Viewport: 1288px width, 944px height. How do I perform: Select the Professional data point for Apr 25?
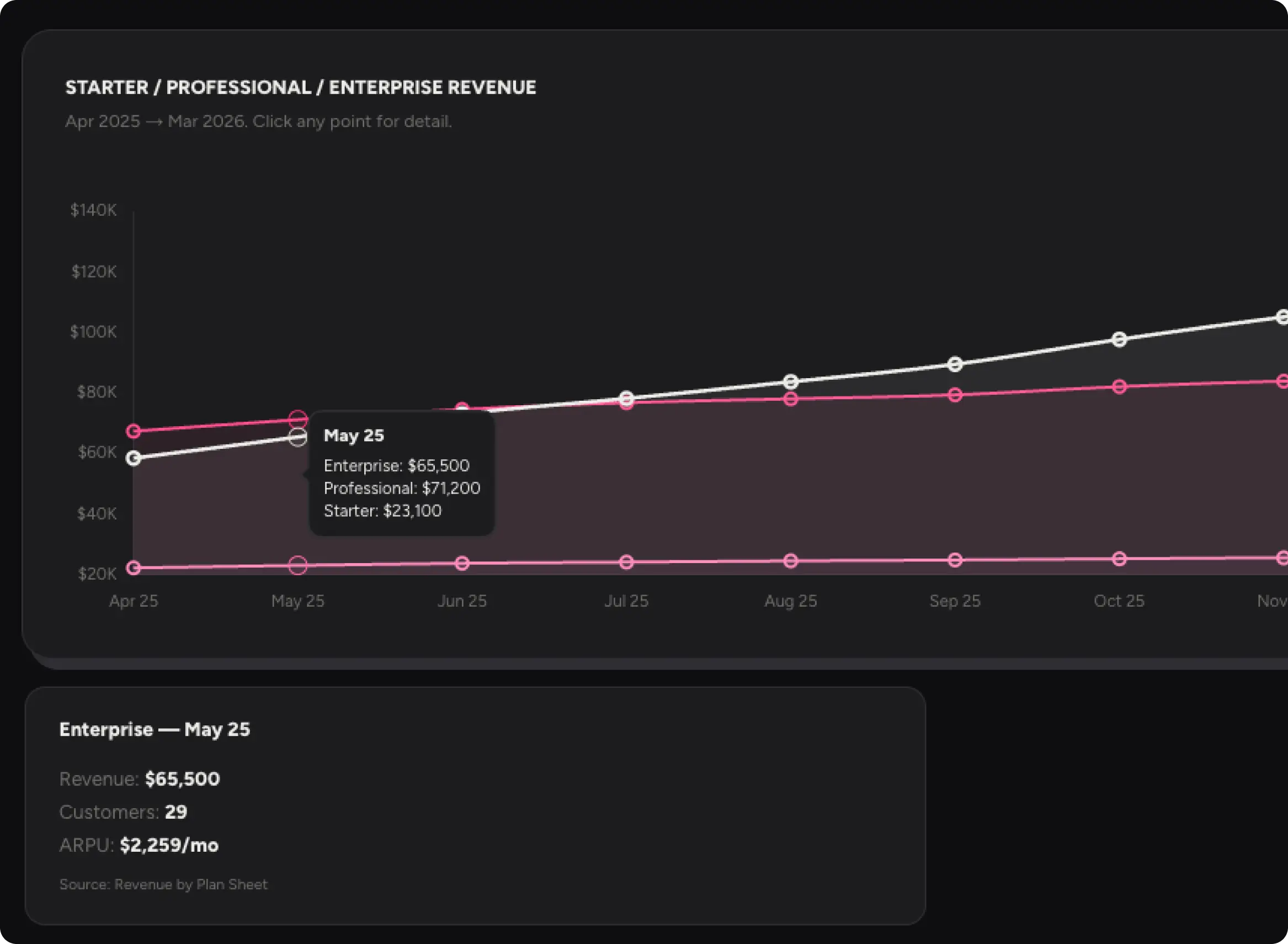tap(134, 431)
